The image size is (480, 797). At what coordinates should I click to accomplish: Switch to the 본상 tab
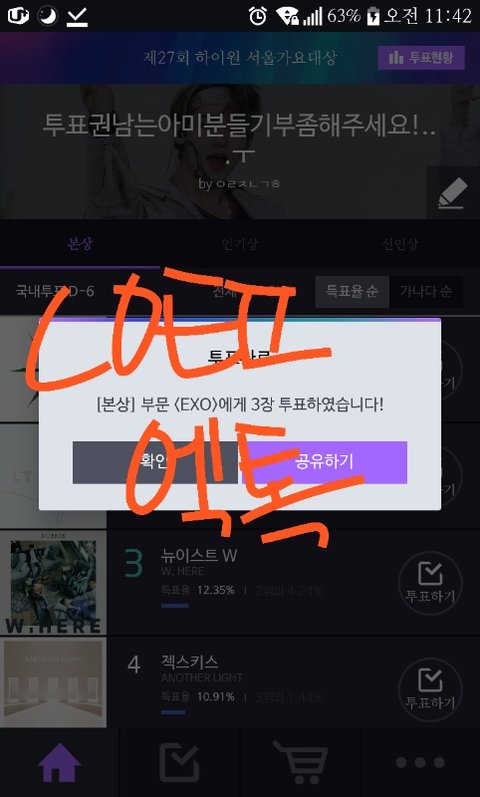pos(80,244)
